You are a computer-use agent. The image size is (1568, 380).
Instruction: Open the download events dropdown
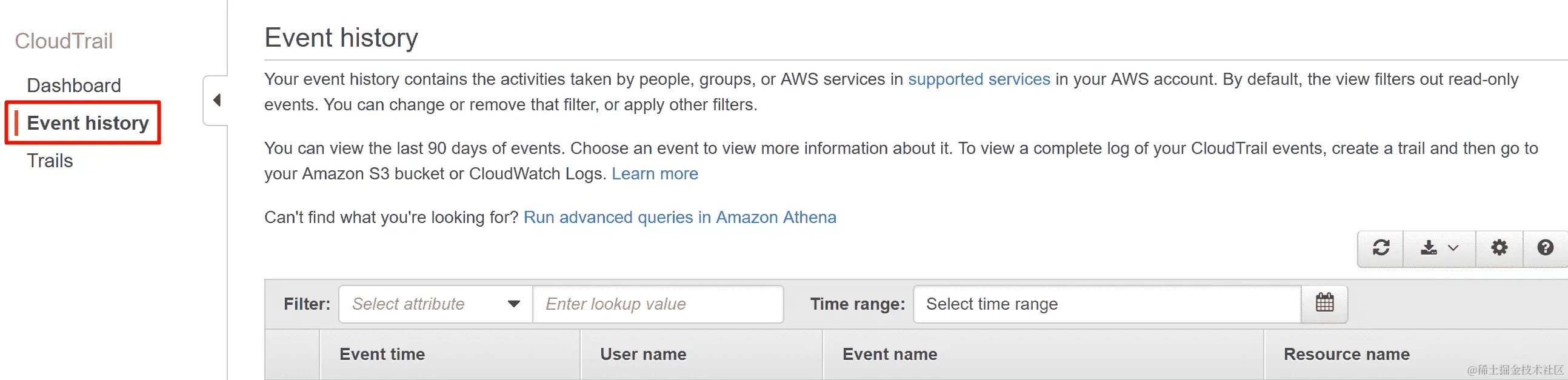[x=1439, y=248]
